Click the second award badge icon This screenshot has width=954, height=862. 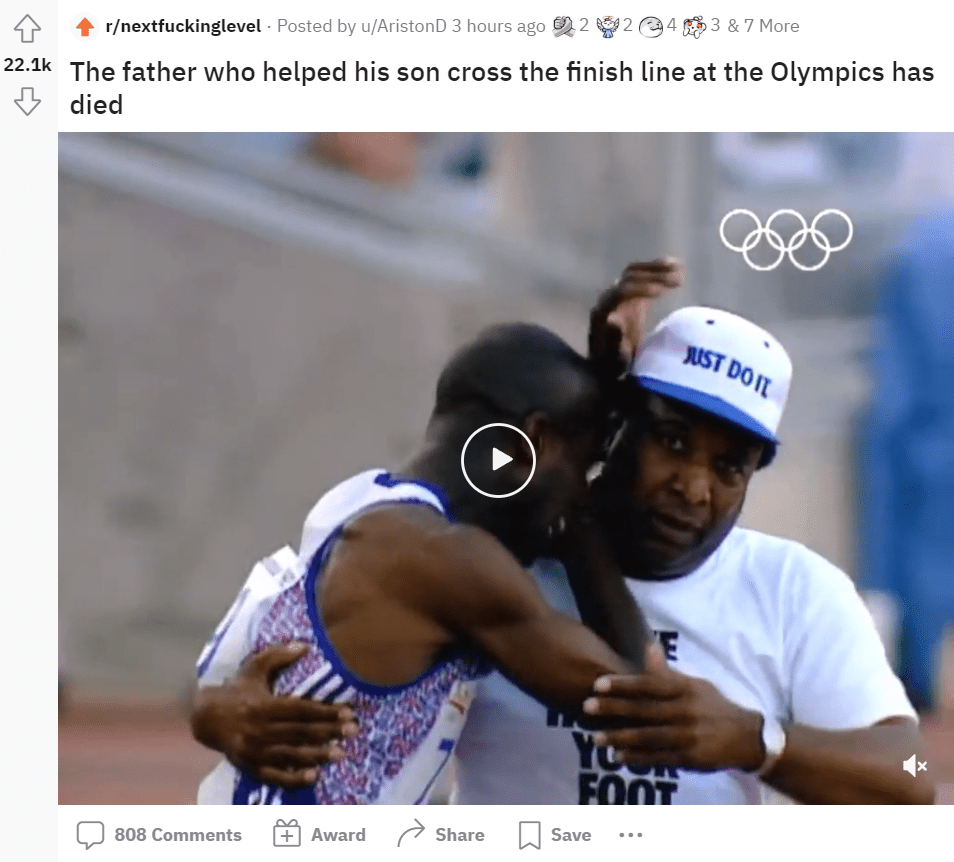(x=607, y=26)
